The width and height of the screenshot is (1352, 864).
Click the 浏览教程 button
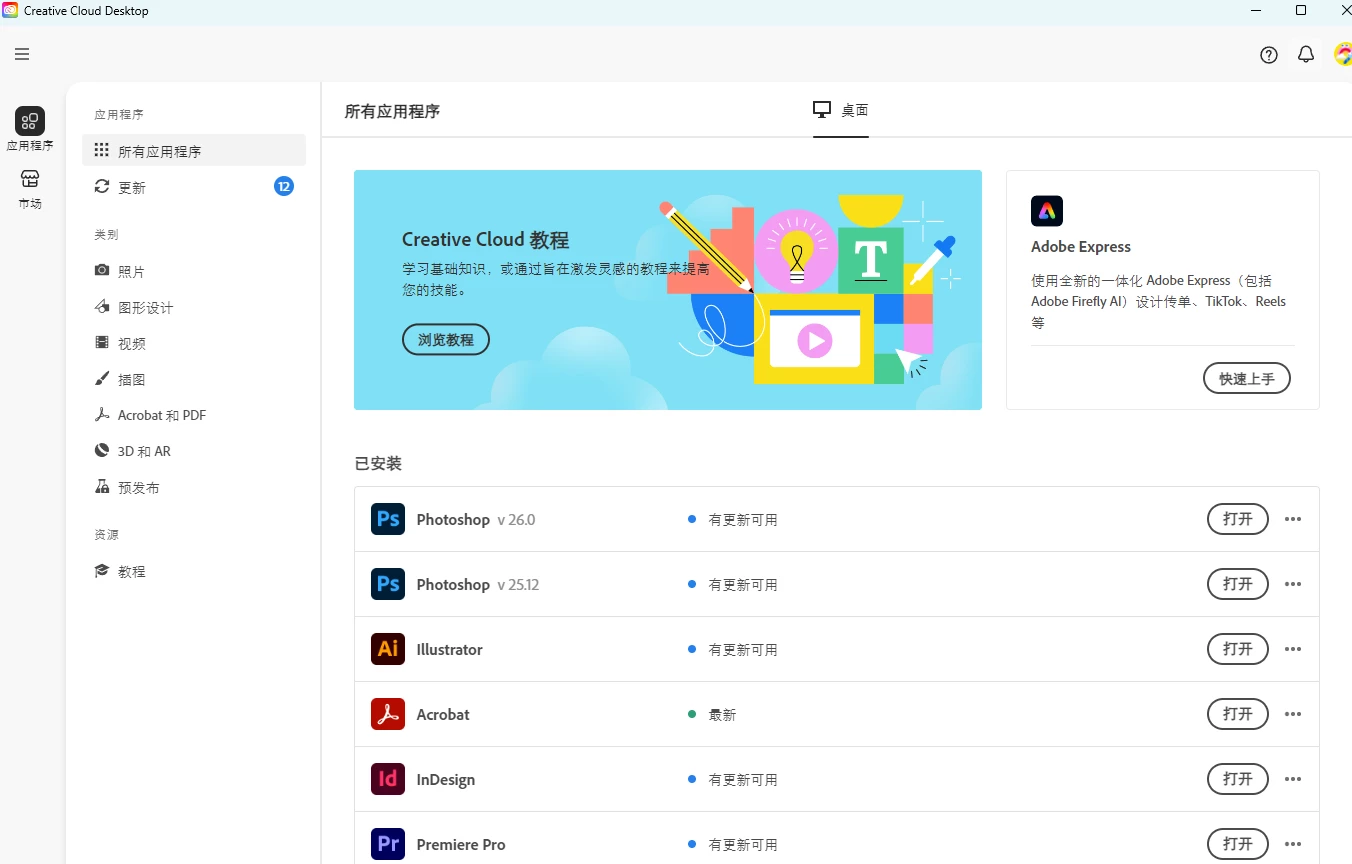pyautogui.click(x=446, y=339)
